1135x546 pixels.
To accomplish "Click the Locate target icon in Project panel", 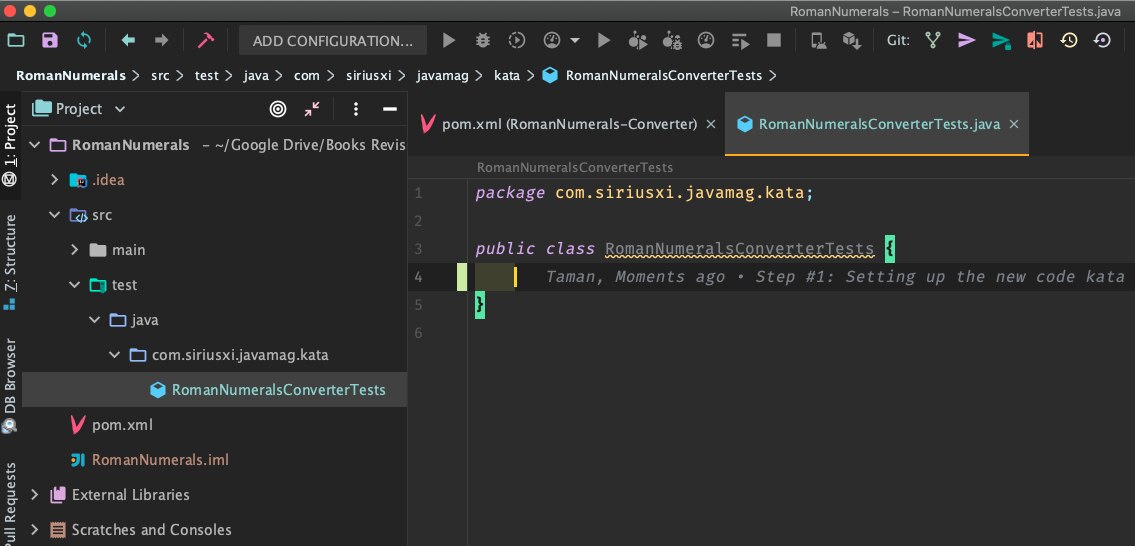I will tap(278, 109).
